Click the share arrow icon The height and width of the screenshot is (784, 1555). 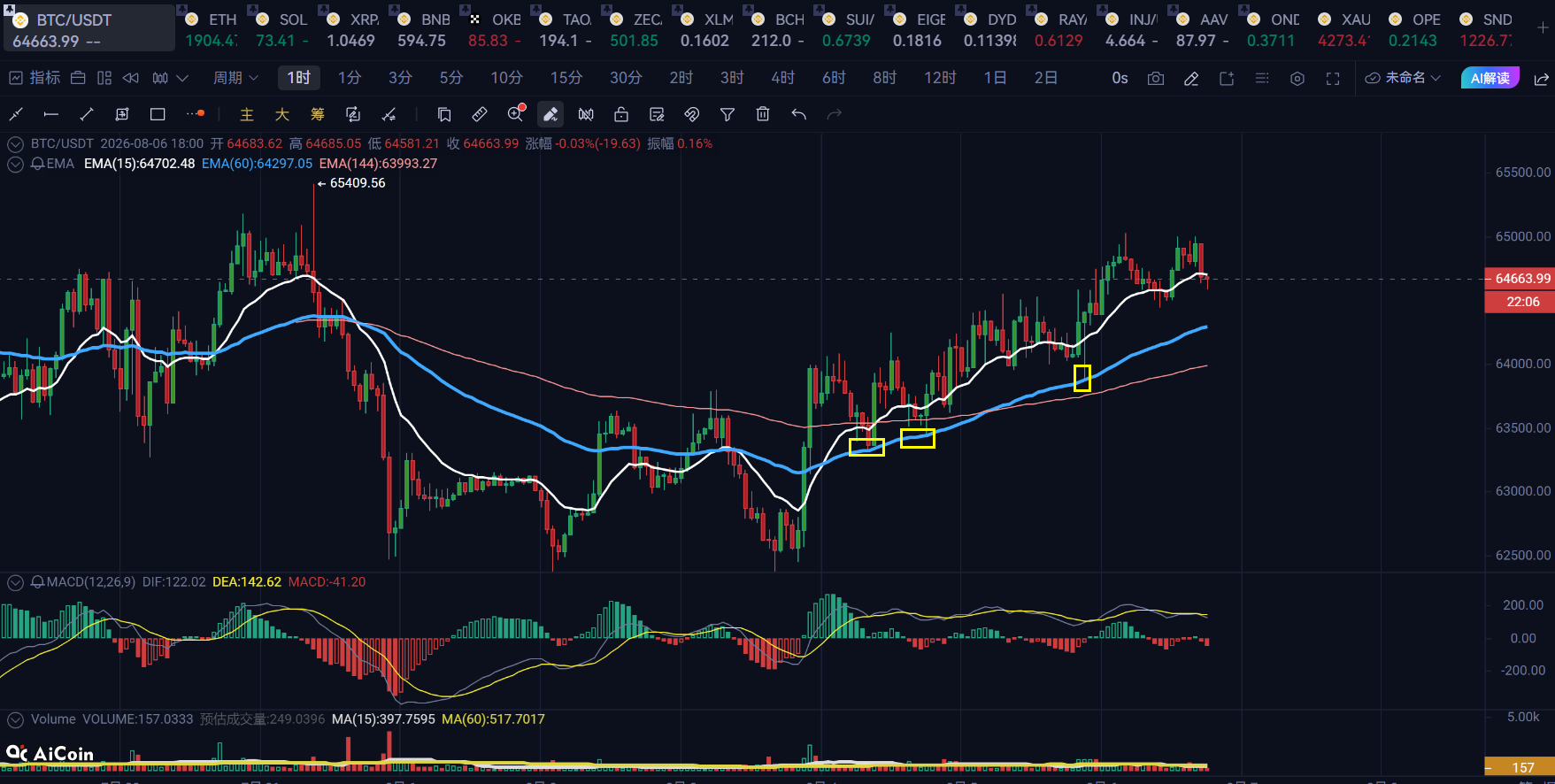1541,78
